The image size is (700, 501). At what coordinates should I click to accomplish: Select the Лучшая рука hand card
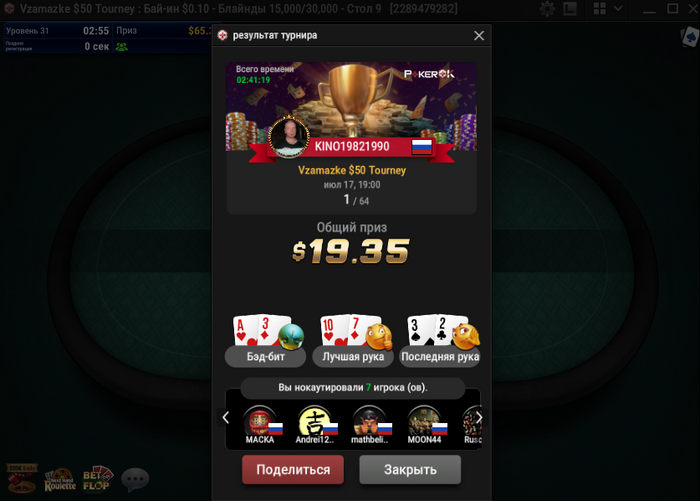(353, 340)
